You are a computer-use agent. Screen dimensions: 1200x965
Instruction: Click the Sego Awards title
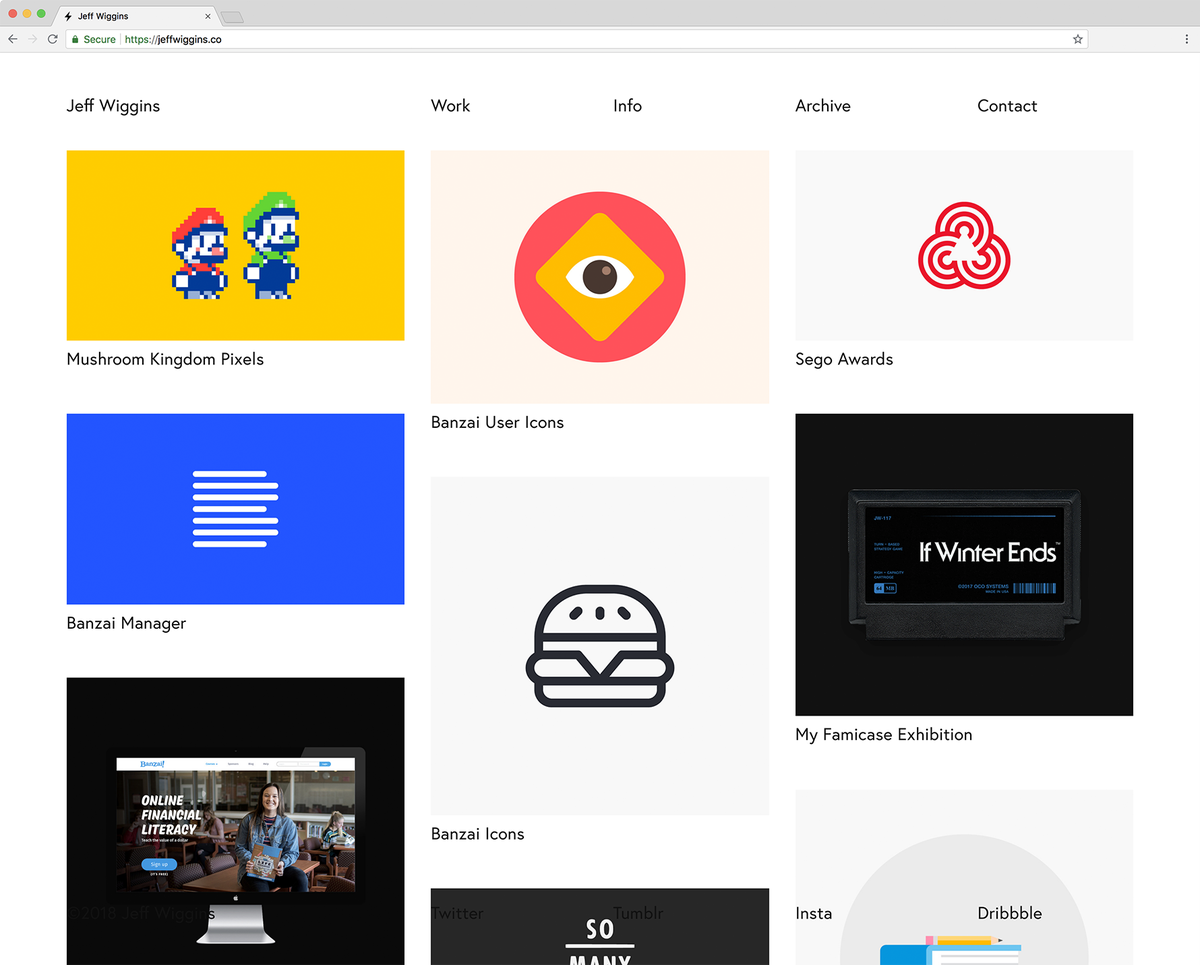click(x=844, y=359)
